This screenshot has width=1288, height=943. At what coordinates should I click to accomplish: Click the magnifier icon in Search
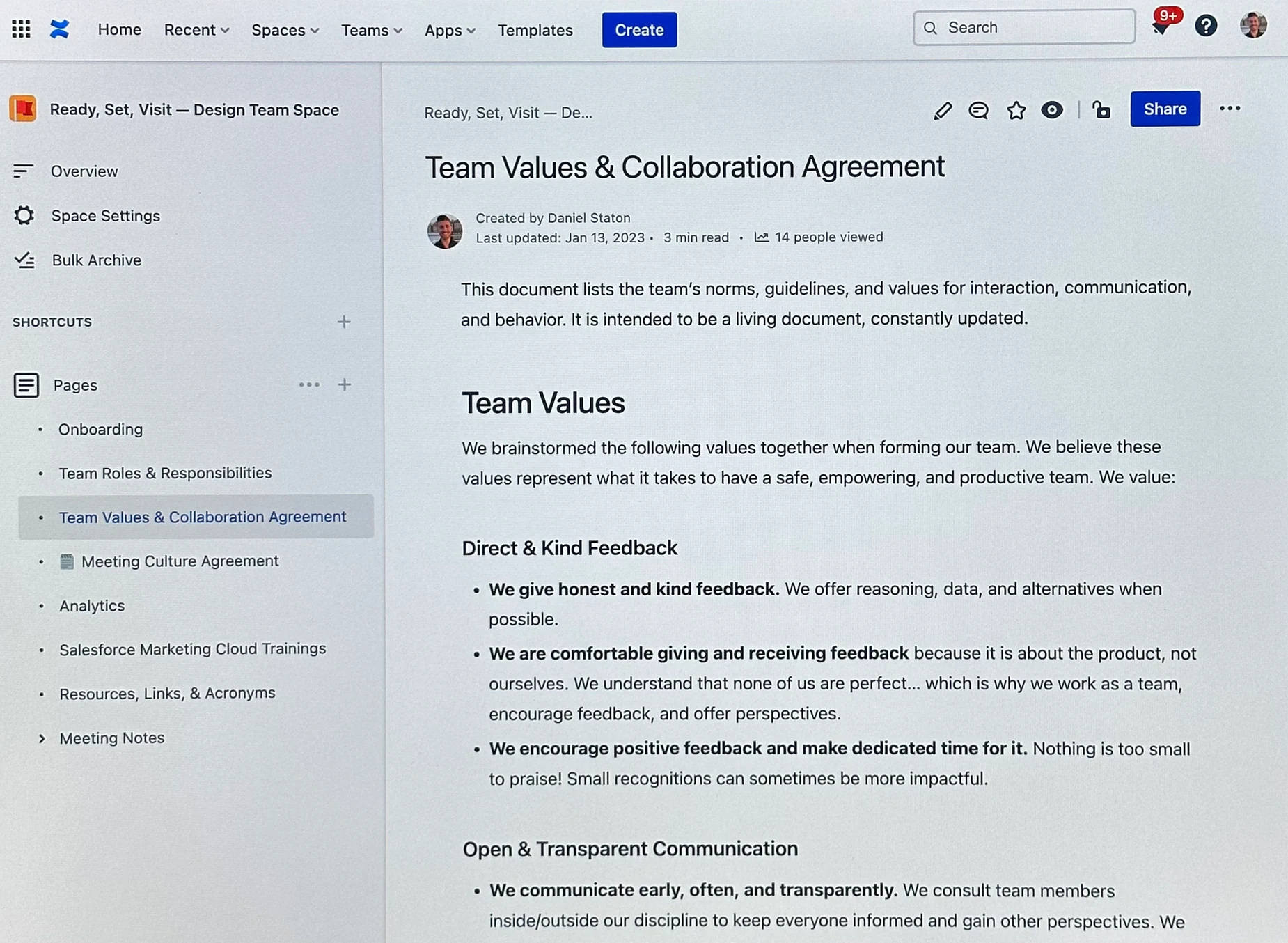click(x=930, y=28)
